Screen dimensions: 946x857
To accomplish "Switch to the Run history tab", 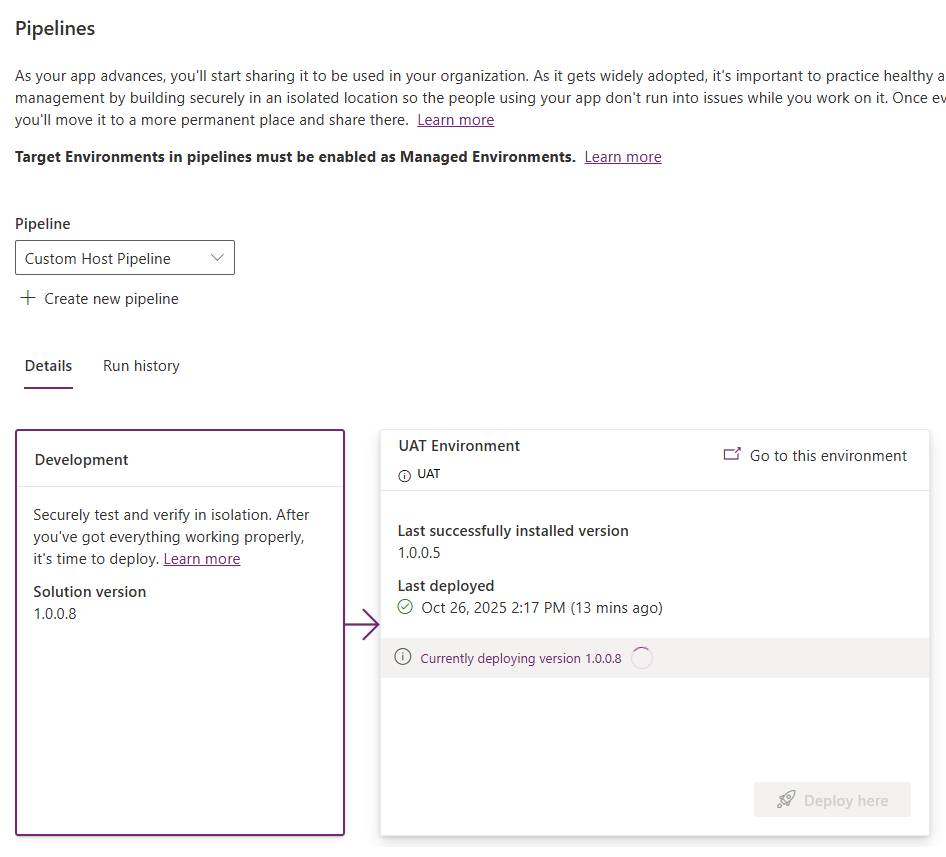I will (x=141, y=366).
